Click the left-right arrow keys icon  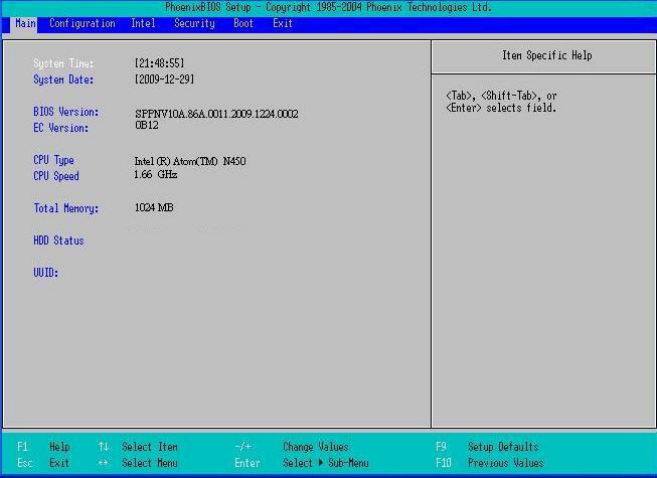point(103,463)
